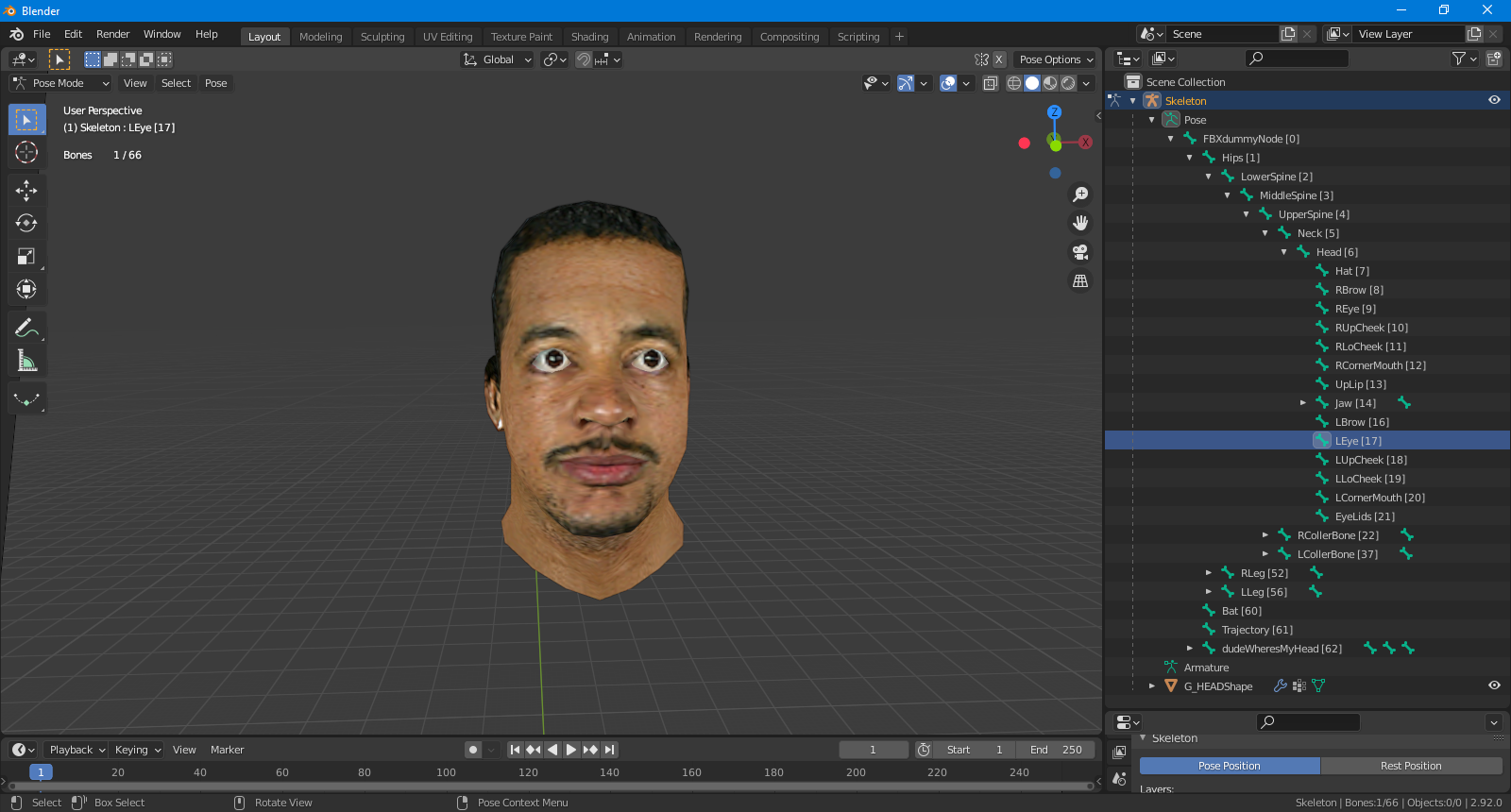Click the pan view hand icon

click(x=1080, y=223)
